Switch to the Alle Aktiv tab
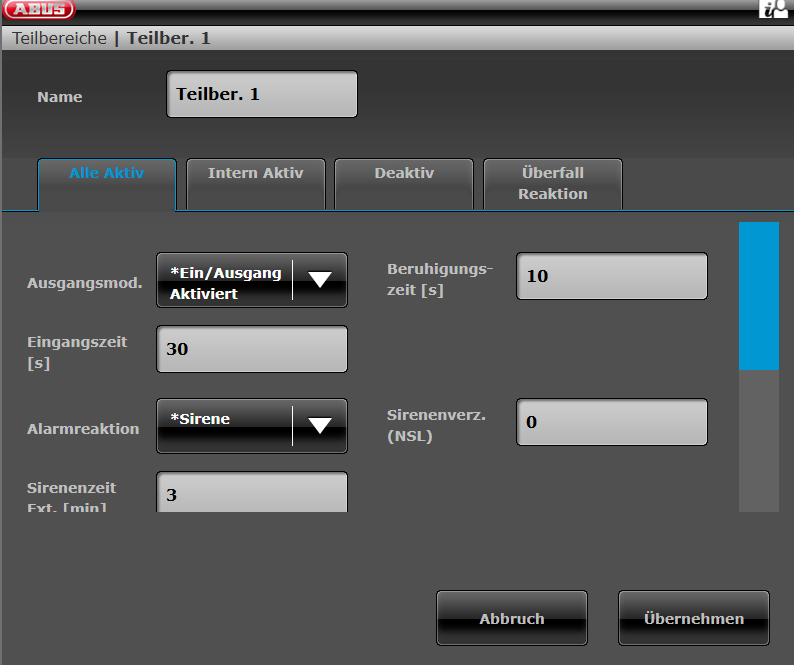 [x=107, y=173]
